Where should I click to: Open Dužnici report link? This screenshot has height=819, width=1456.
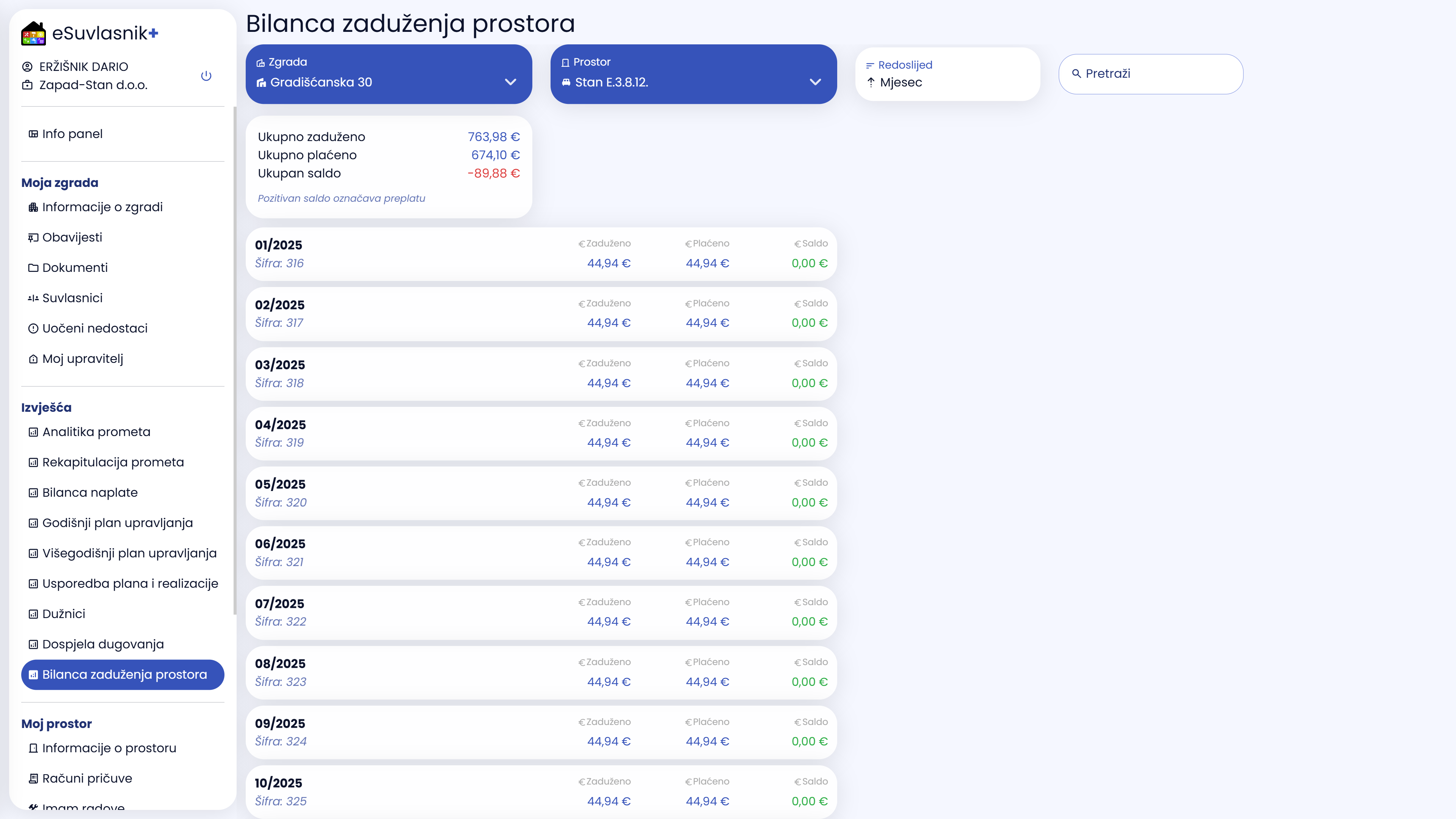[122, 614]
